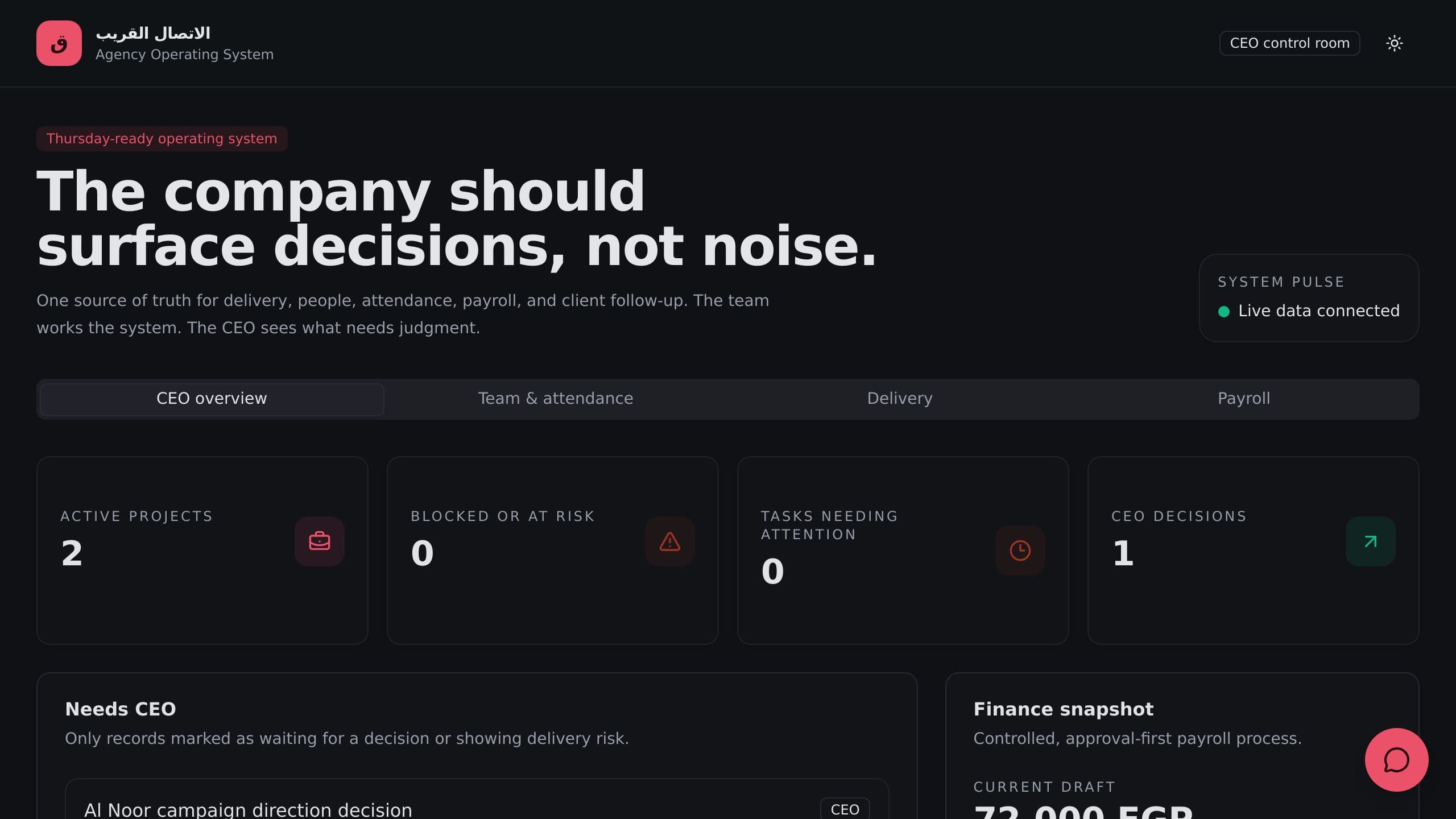Click the briefcase icon for Active Projects
Image resolution: width=1456 pixels, height=819 pixels.
(x=320, y=541)
